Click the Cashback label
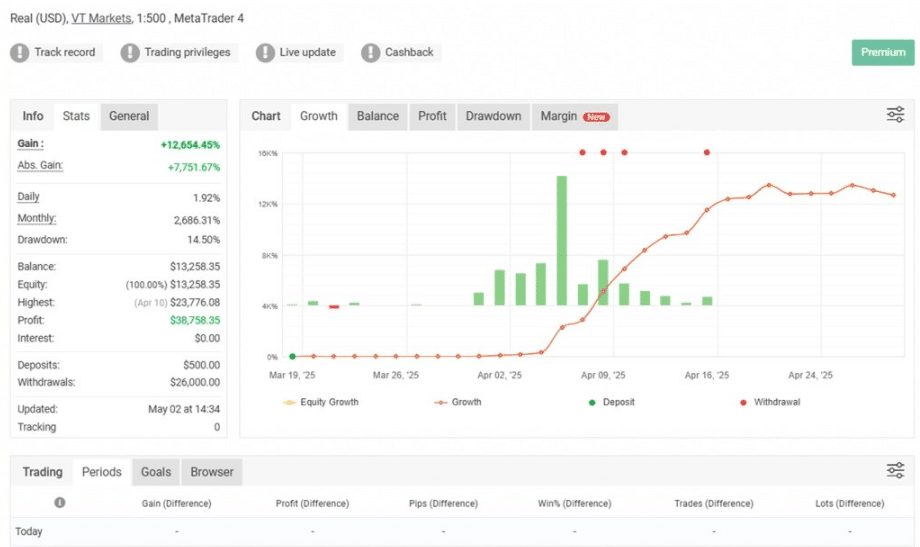 [409, 52]
